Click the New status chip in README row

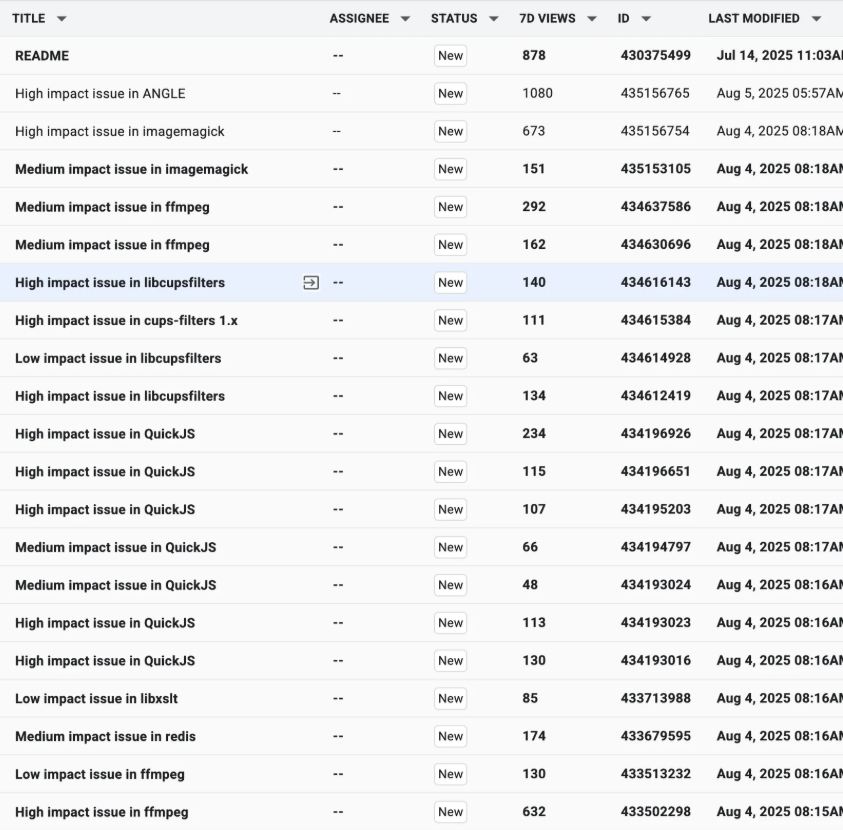click(451, 56)
